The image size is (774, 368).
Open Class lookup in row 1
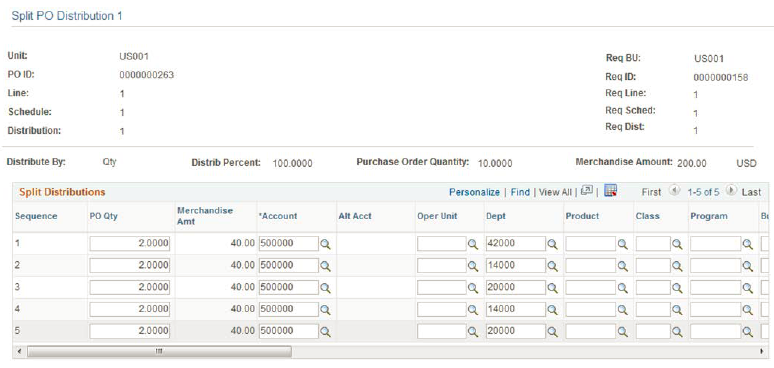click(677, 244)
